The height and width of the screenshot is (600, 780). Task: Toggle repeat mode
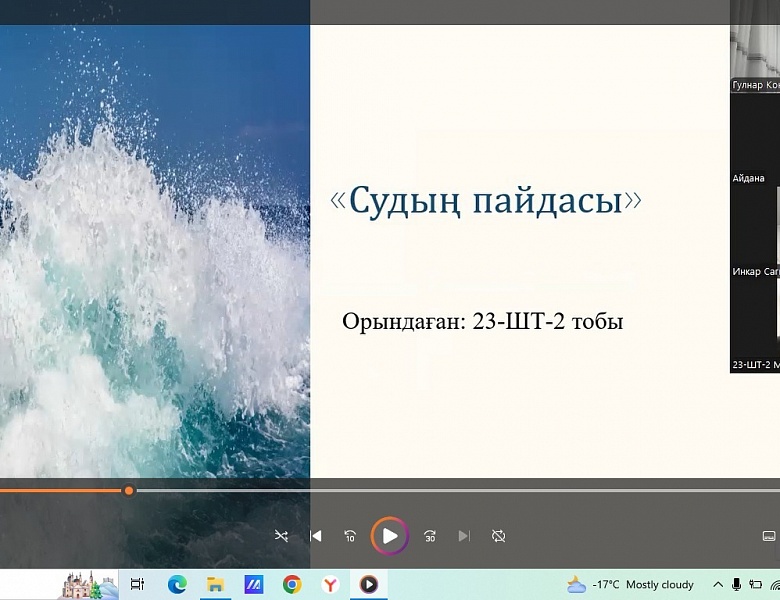click(x=498, y=536)
